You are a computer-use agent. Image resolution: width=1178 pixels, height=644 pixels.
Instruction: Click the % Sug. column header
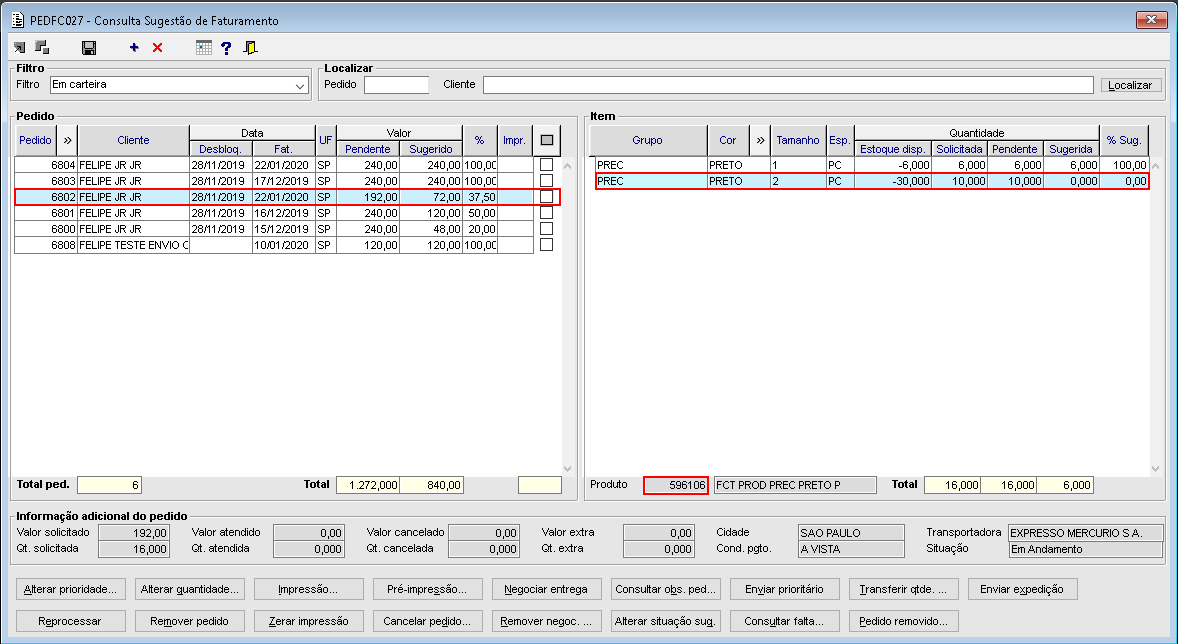(1124, 141)
